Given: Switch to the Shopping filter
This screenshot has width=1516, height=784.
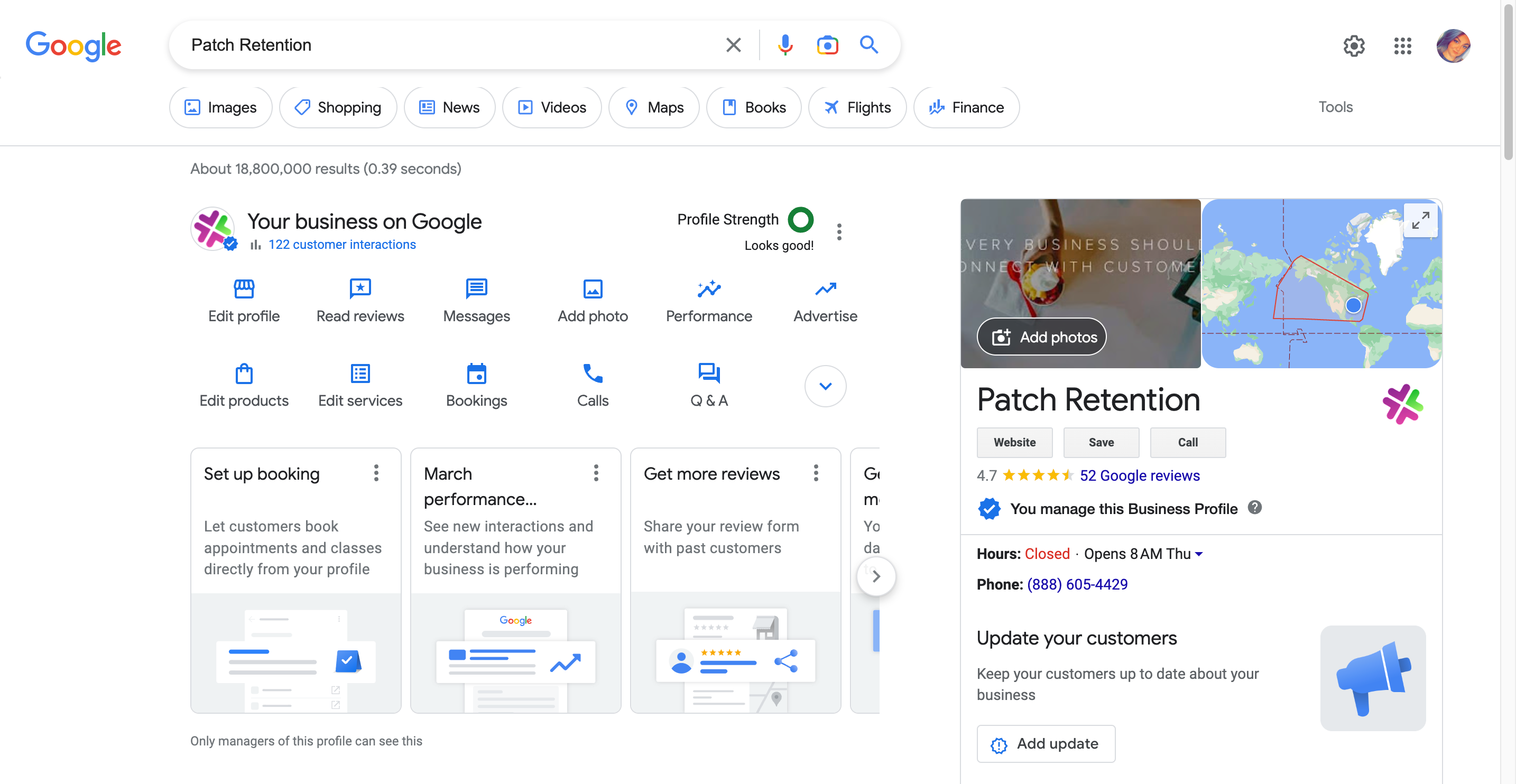Looking at the screenshot, I should [x=338, y=107].
